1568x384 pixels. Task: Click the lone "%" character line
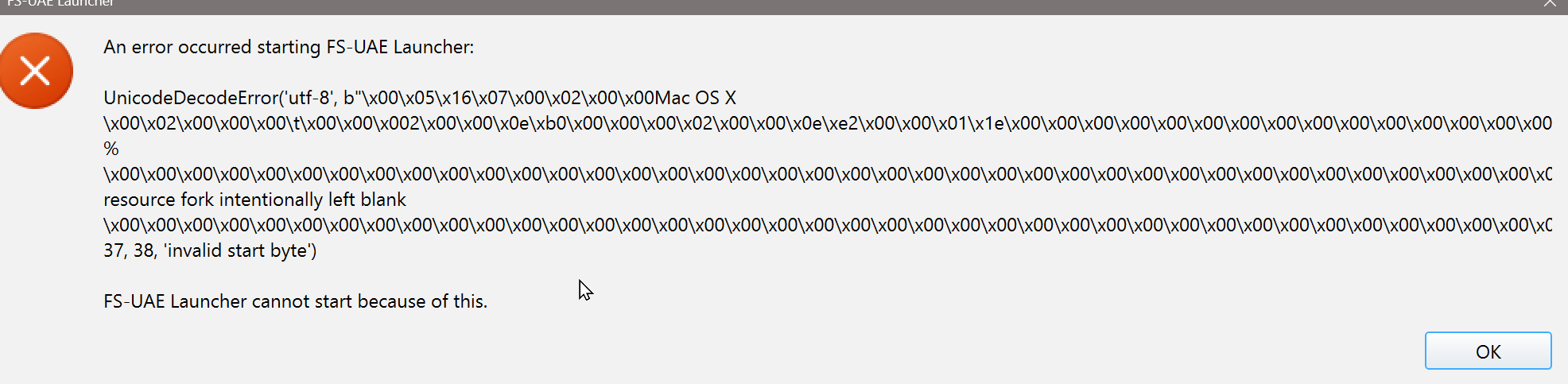(x=111, y=149)
